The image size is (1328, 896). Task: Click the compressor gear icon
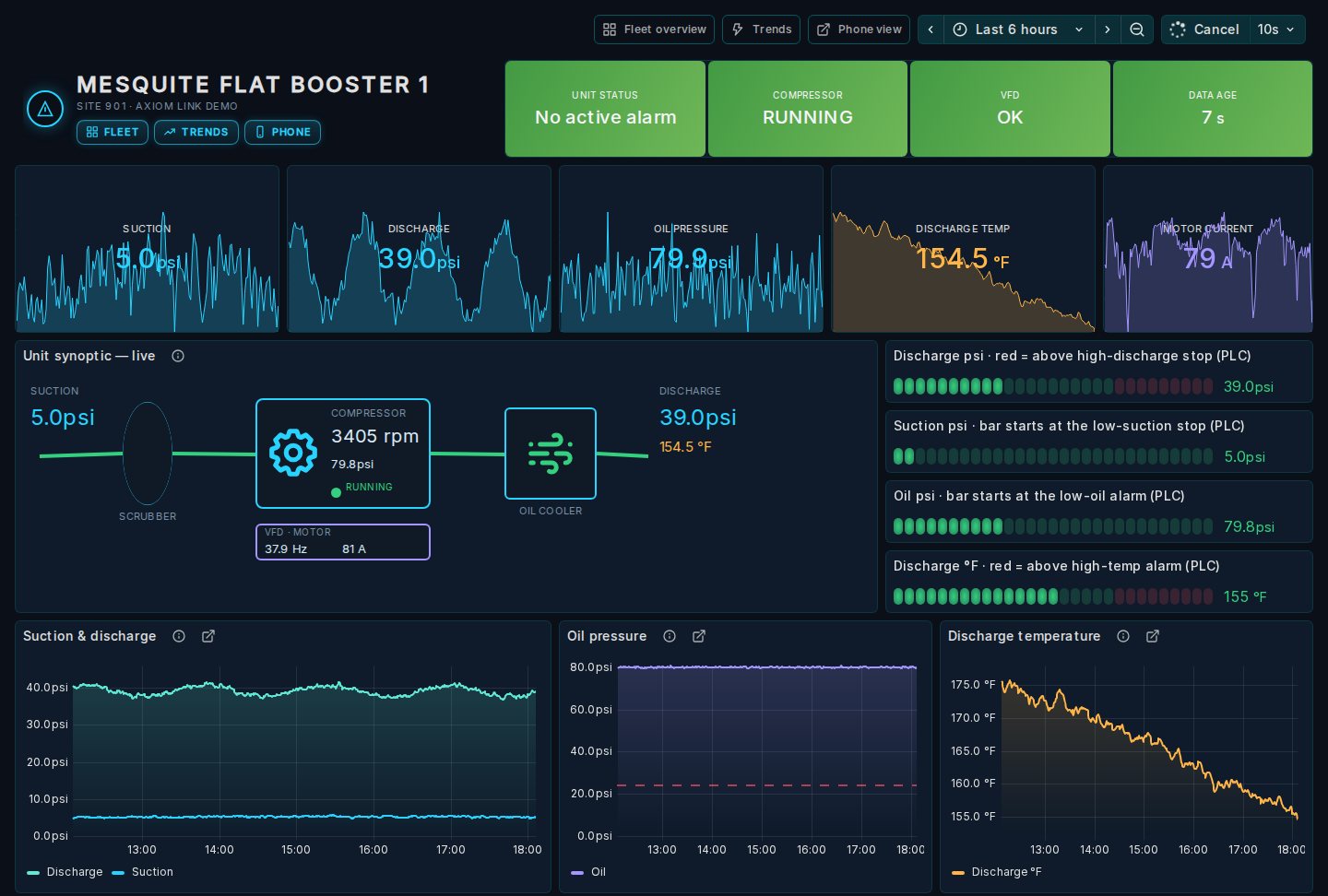293,453
